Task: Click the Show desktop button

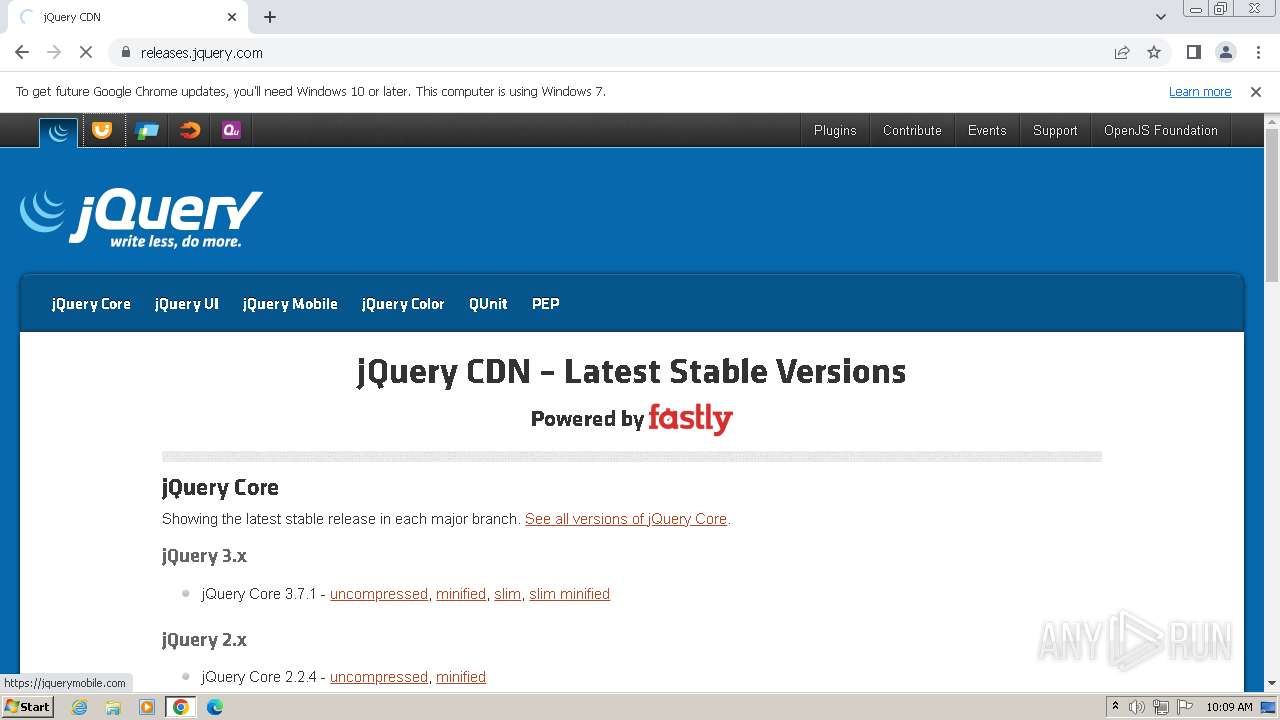Action: 1270,707
